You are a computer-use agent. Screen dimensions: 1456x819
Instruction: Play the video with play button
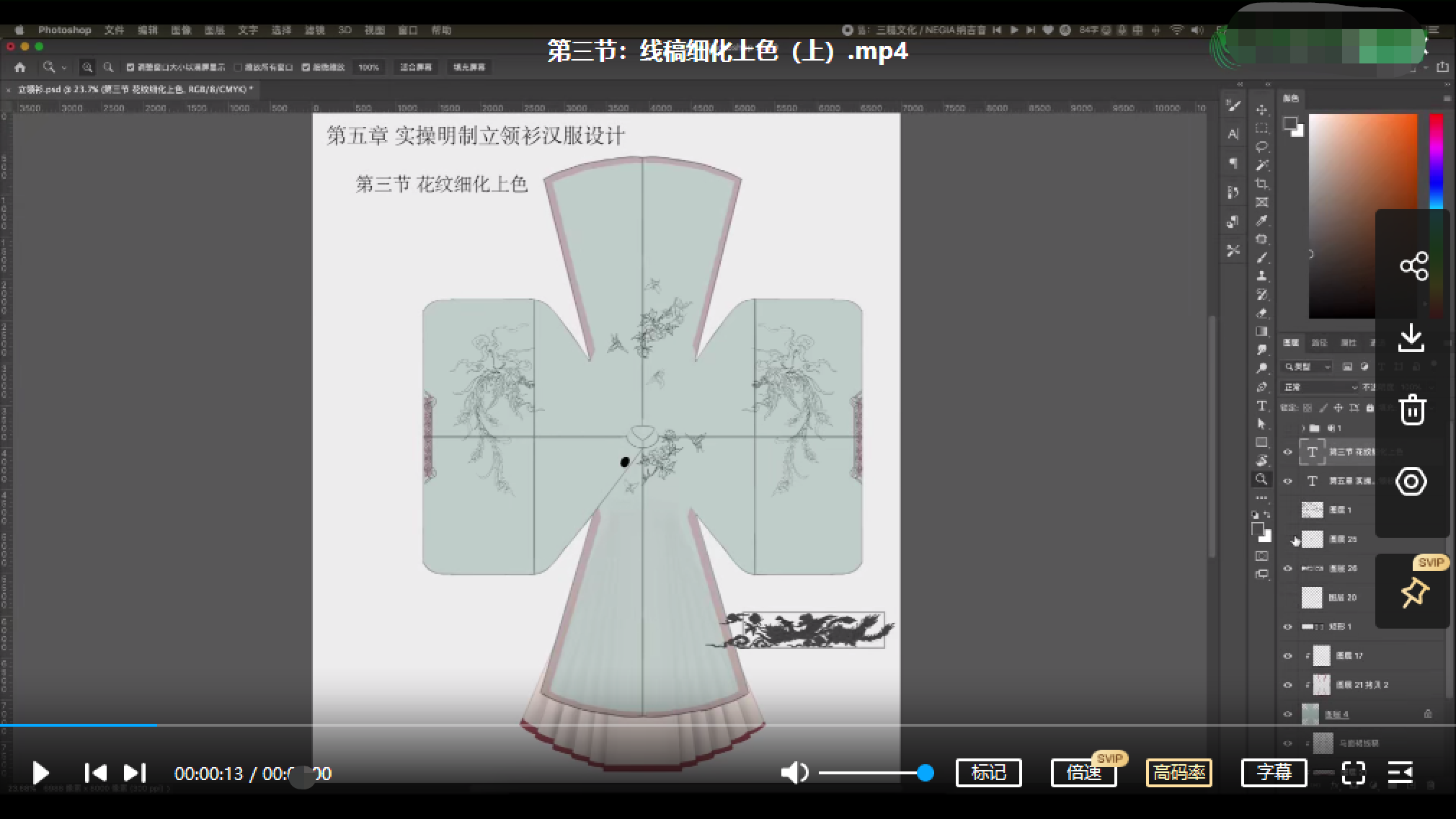pos(40,773)
